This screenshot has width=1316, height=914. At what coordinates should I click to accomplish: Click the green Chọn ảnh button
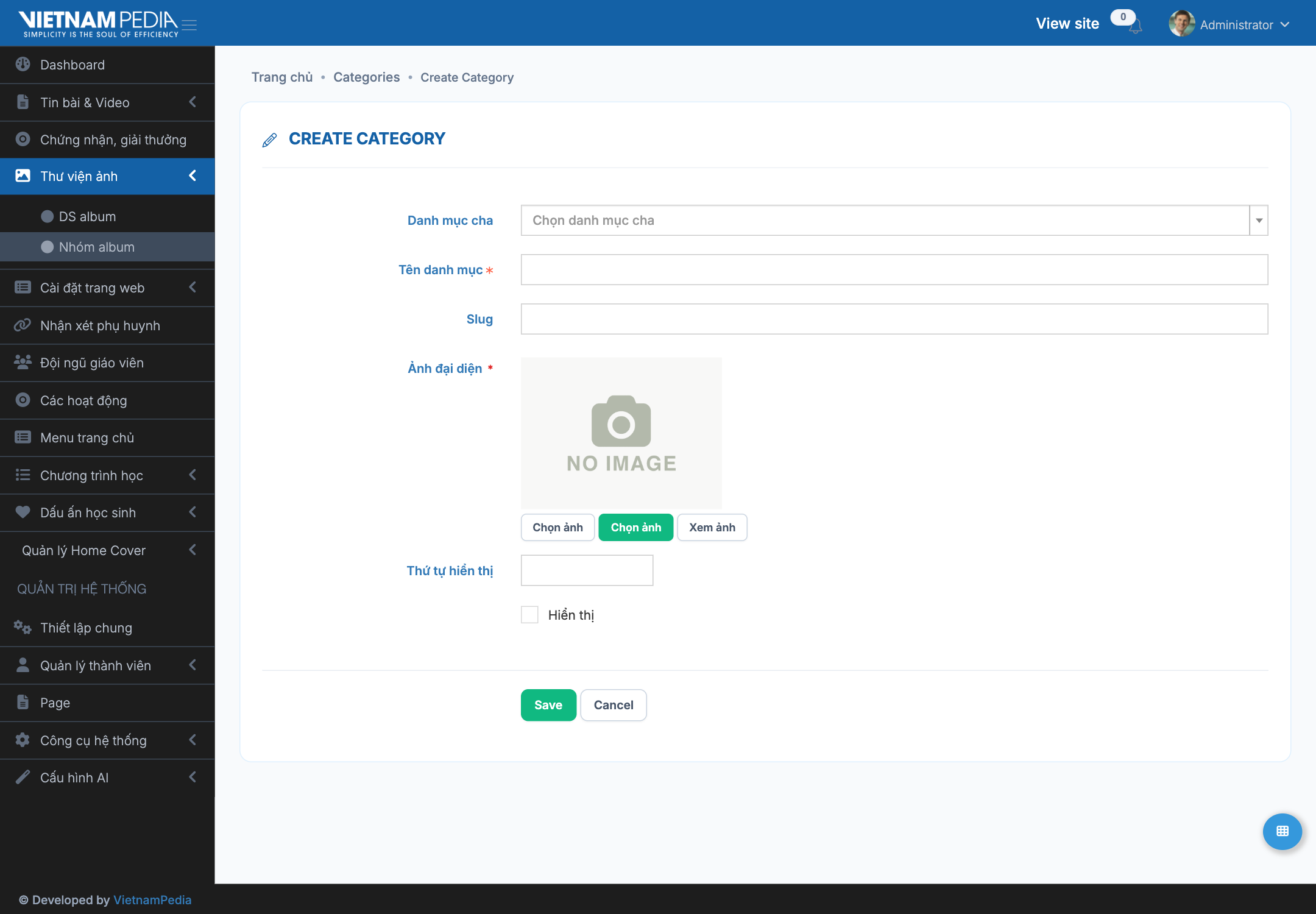[x=635, y=527]
